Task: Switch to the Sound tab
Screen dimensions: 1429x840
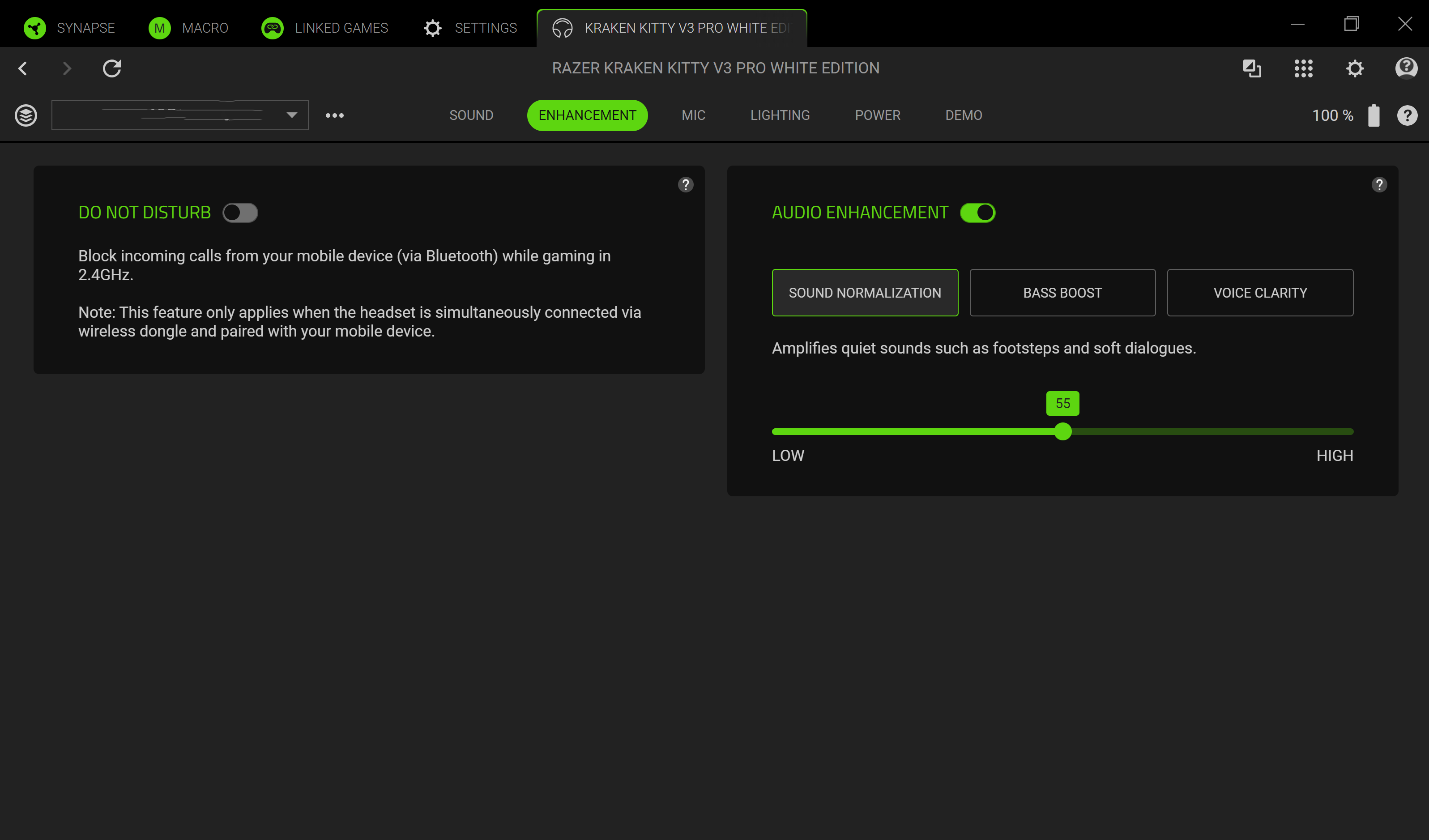Action: [471, 115]
